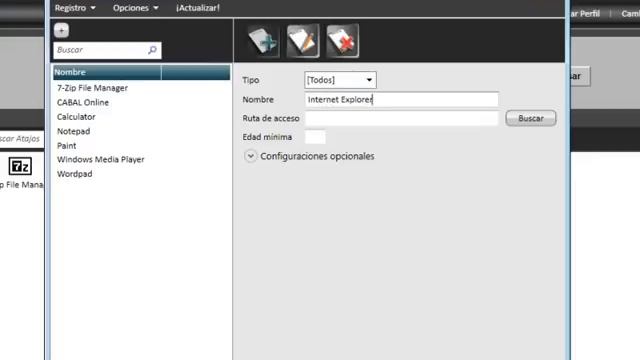The width and height of the screenshot is (640, 360).
Task: Click the magnifier icon in Buscar box
Action: (x=152, y=50)
